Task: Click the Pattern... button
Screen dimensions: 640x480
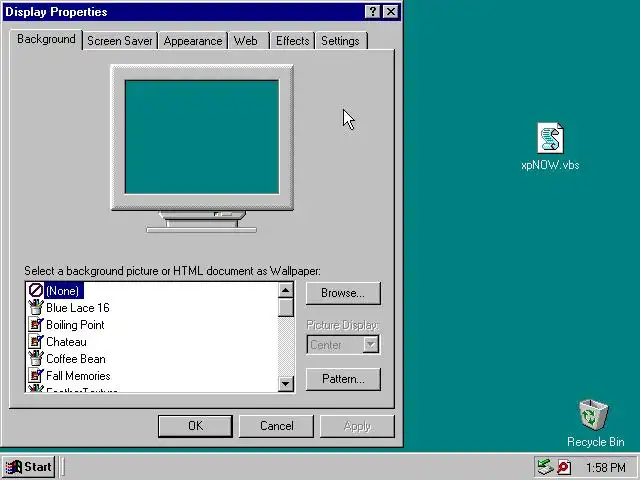Action: click(x=343, y=379)
